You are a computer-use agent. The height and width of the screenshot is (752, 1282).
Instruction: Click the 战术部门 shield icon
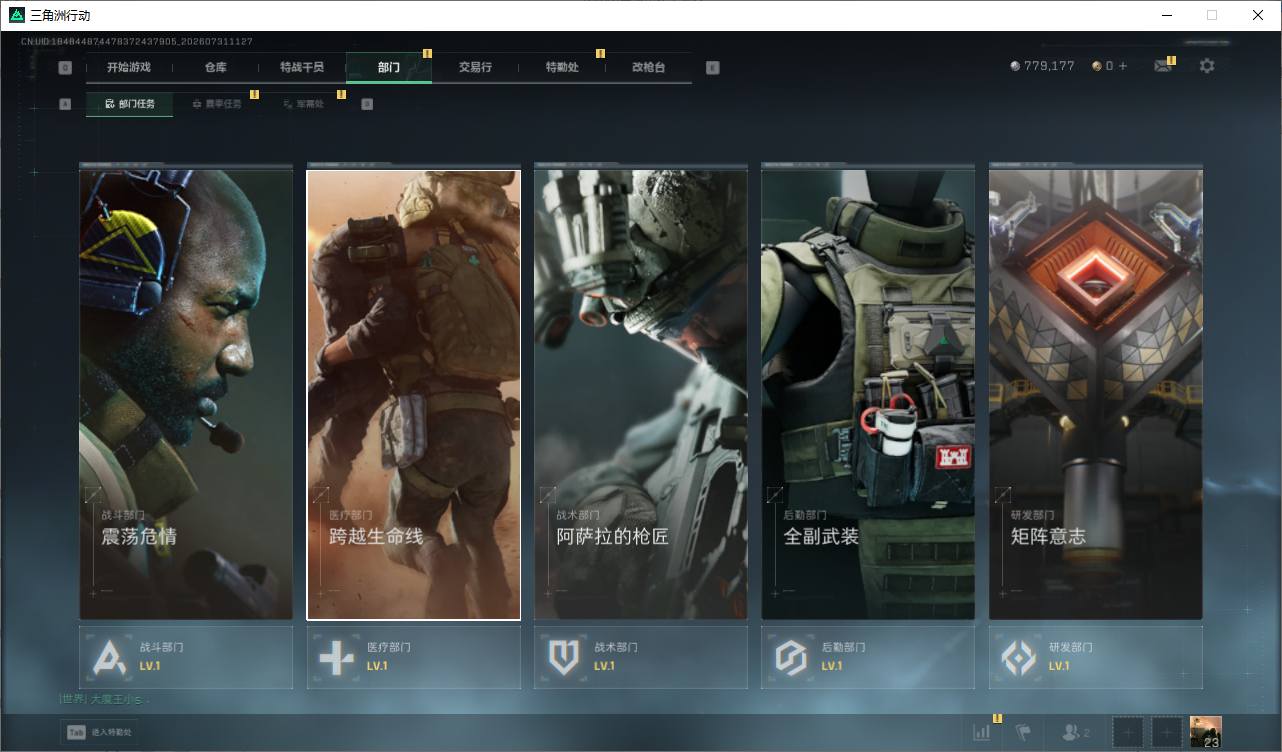coord(564,658)
